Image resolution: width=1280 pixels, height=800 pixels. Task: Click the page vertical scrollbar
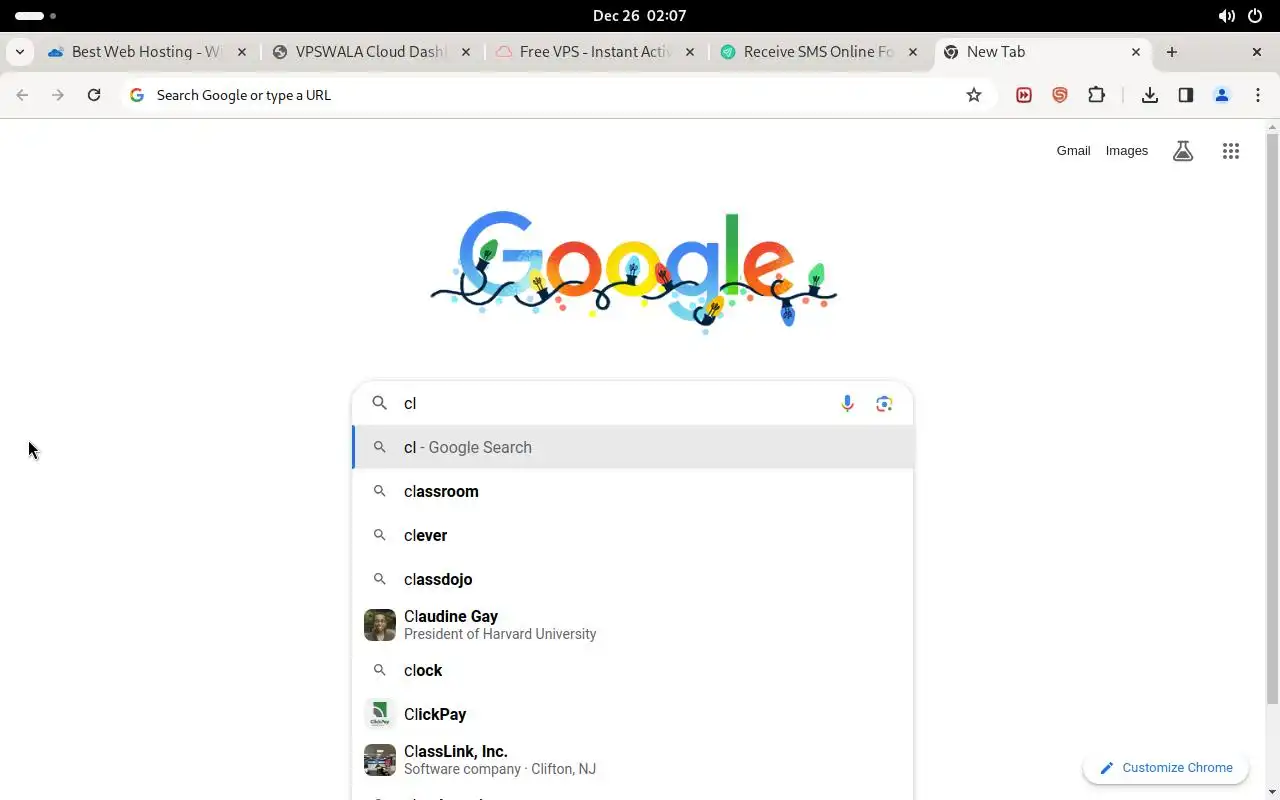click(1272, 420)
